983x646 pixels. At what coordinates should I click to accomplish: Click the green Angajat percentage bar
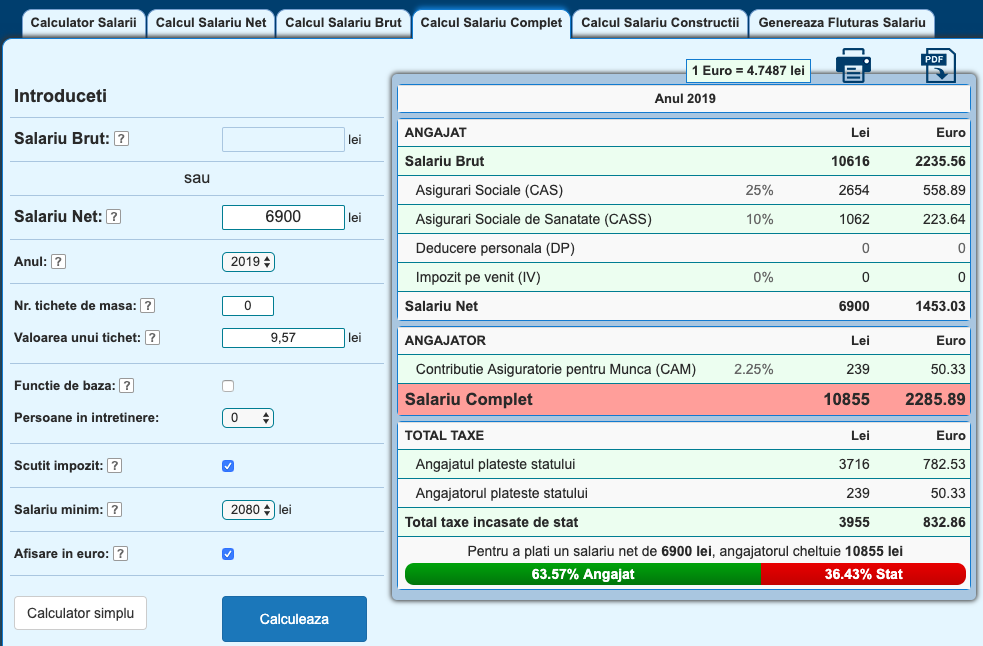[x=583, y=575]
